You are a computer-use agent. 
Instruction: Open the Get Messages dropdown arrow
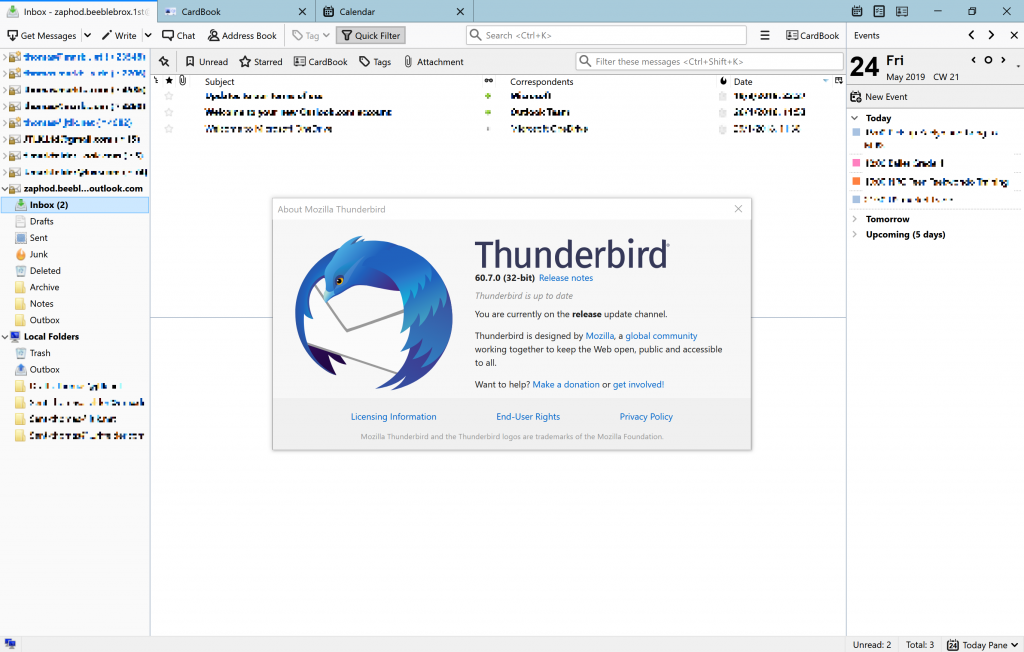click(x=88, y=35)
